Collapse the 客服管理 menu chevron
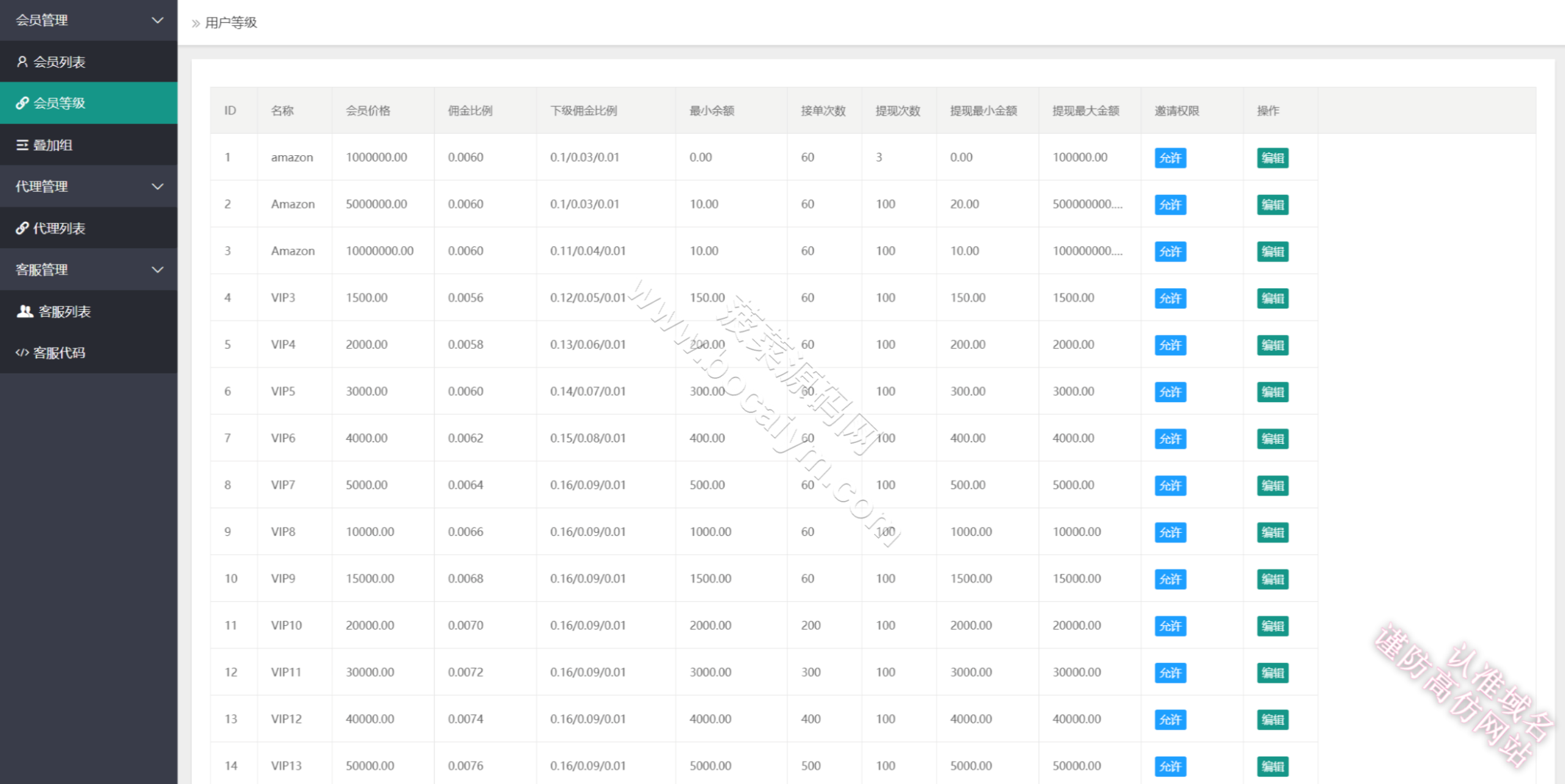Image resolution: width=1565 pixels, height=784 pixels. tap(158, 269)
